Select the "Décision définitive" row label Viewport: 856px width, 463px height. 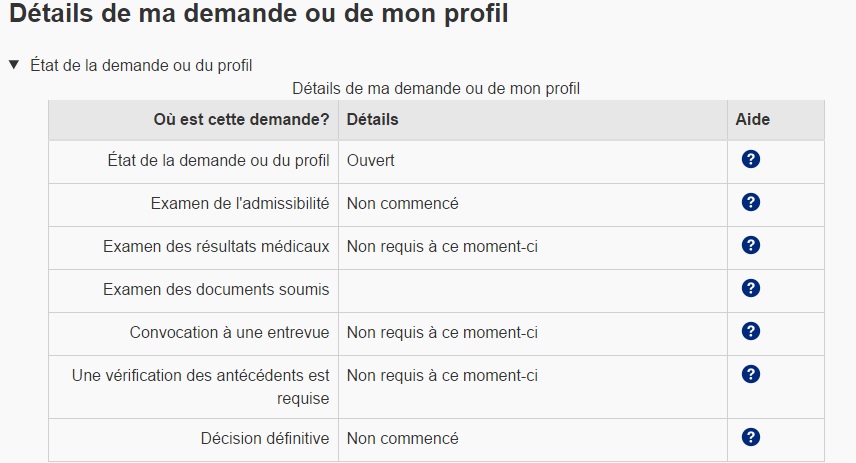click(x=264, y=438)
